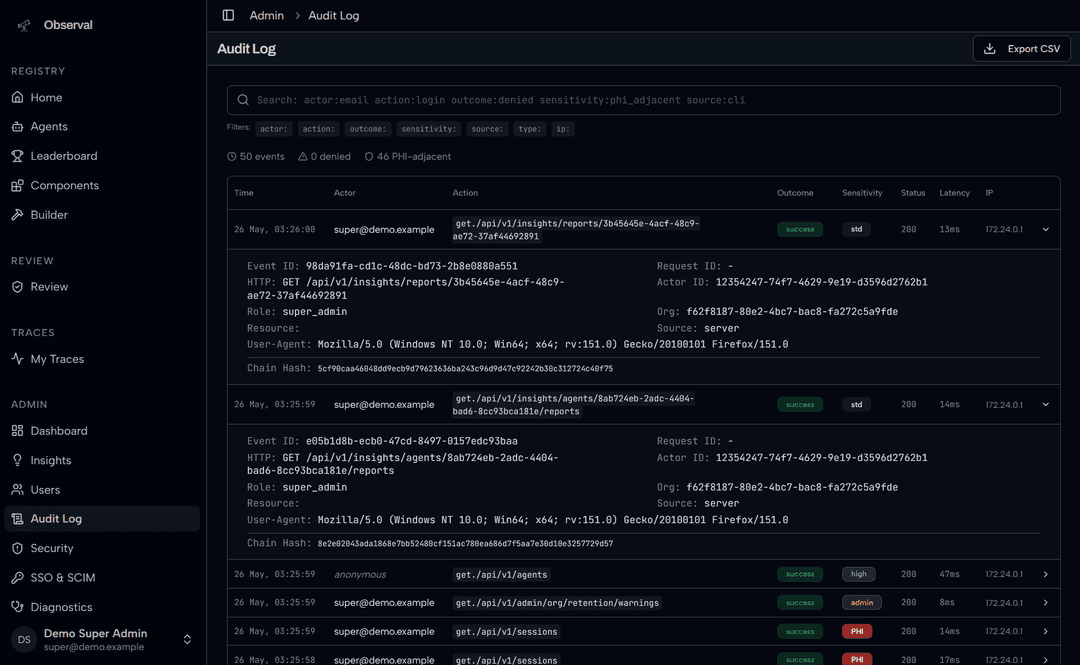Add the outcome: filter chip
Viewport: 1080px width, 665px height.
(368, 129)
